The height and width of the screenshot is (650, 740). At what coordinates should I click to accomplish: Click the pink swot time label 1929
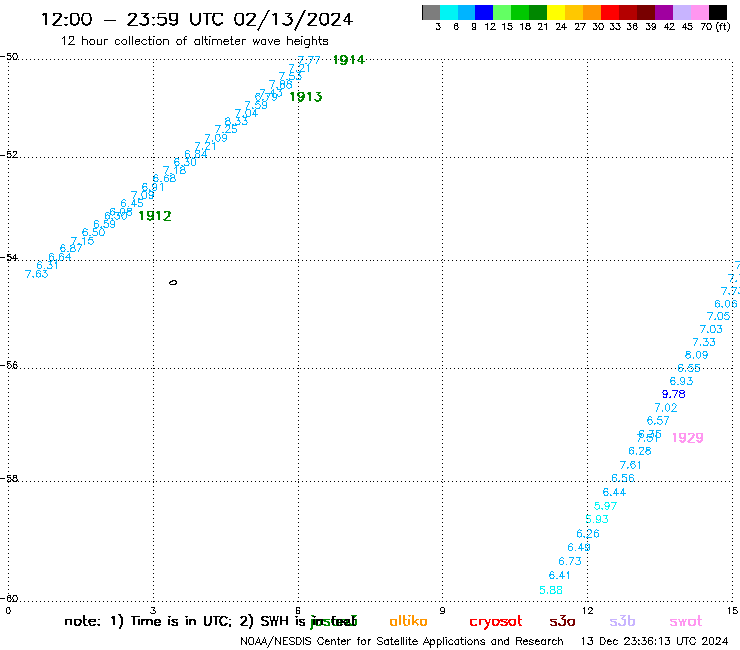(x=688, y=438)
